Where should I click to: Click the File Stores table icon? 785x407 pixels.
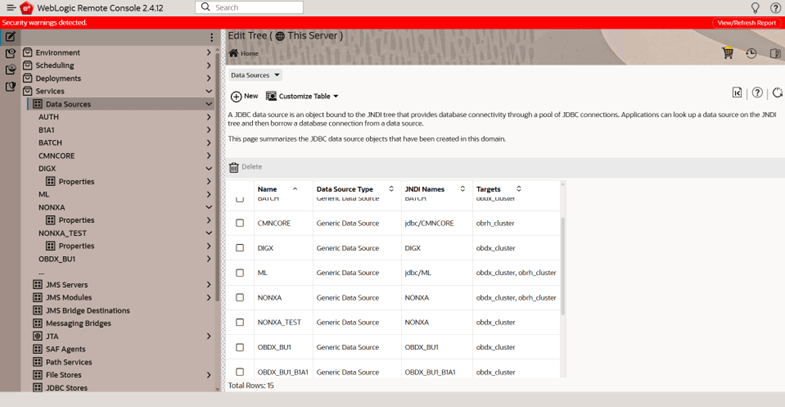[x=38, y=374]
